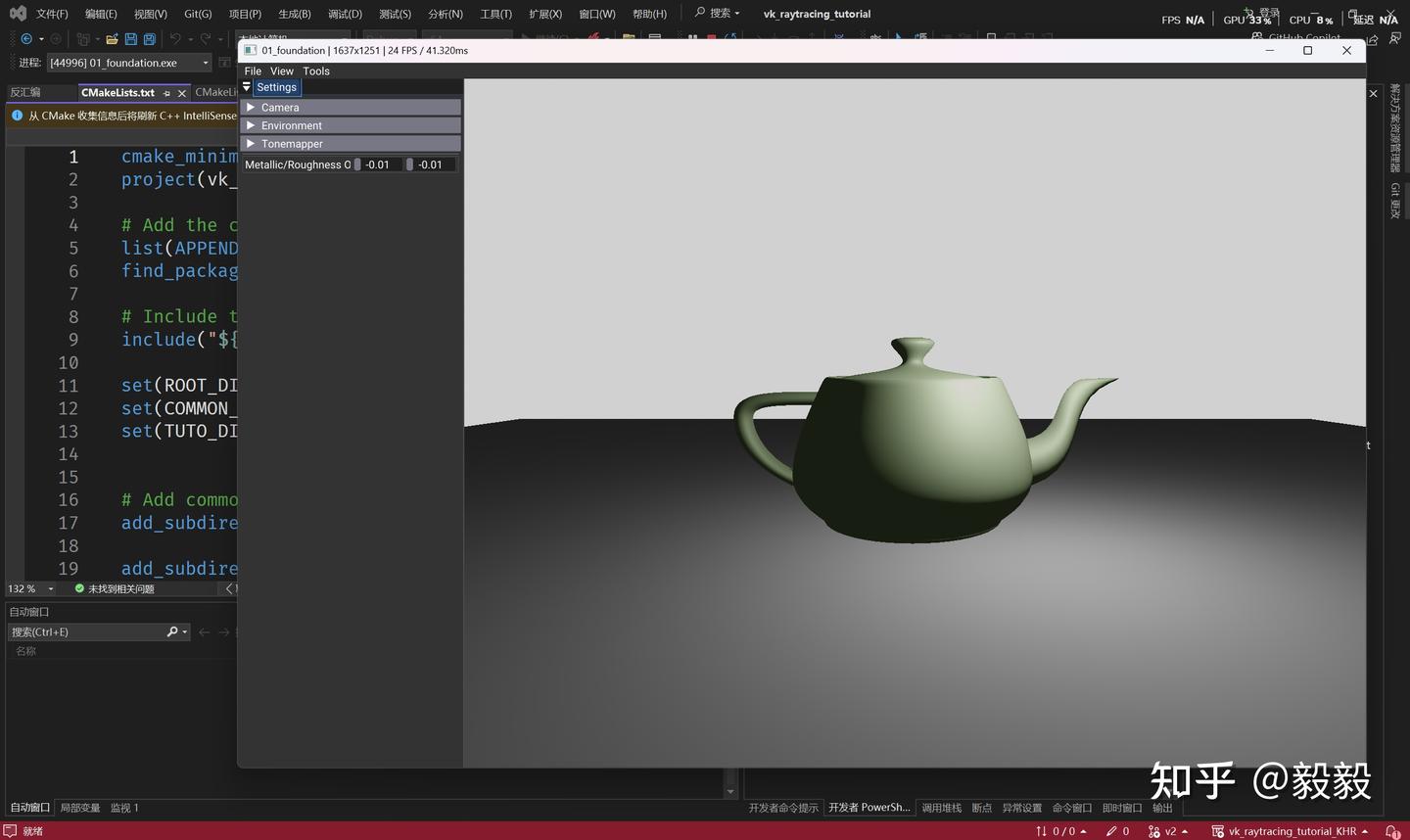Screen dimensions: 1410x840
Task: Click the info icon in CMake notification bar
Action: coord(17,116)
